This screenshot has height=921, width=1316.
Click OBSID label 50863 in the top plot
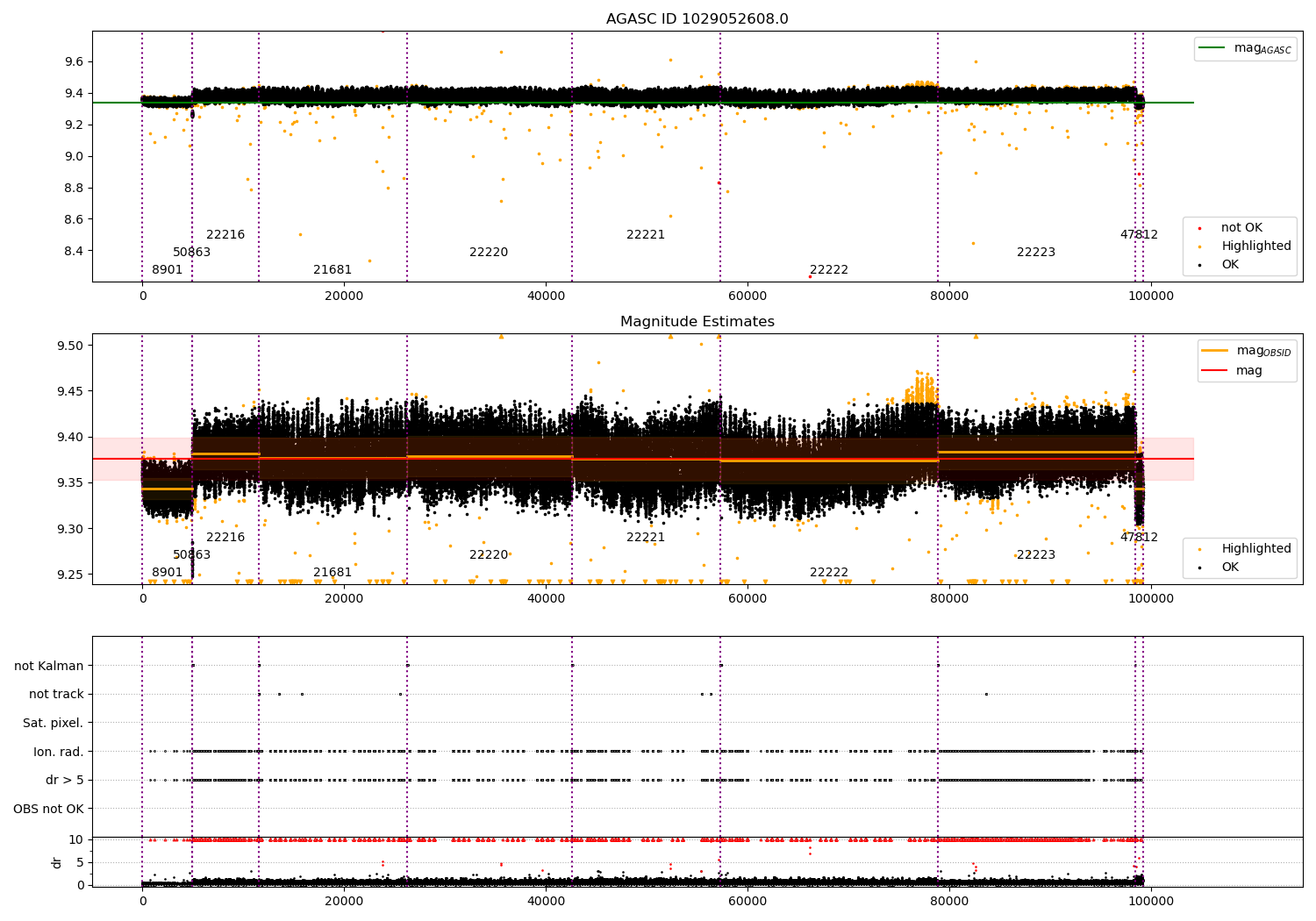191,253
